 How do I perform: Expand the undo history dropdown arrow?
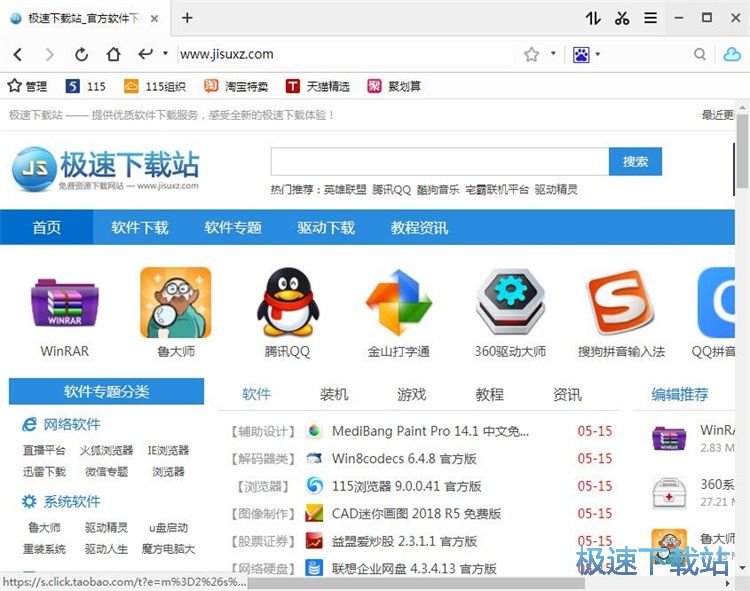165,53
